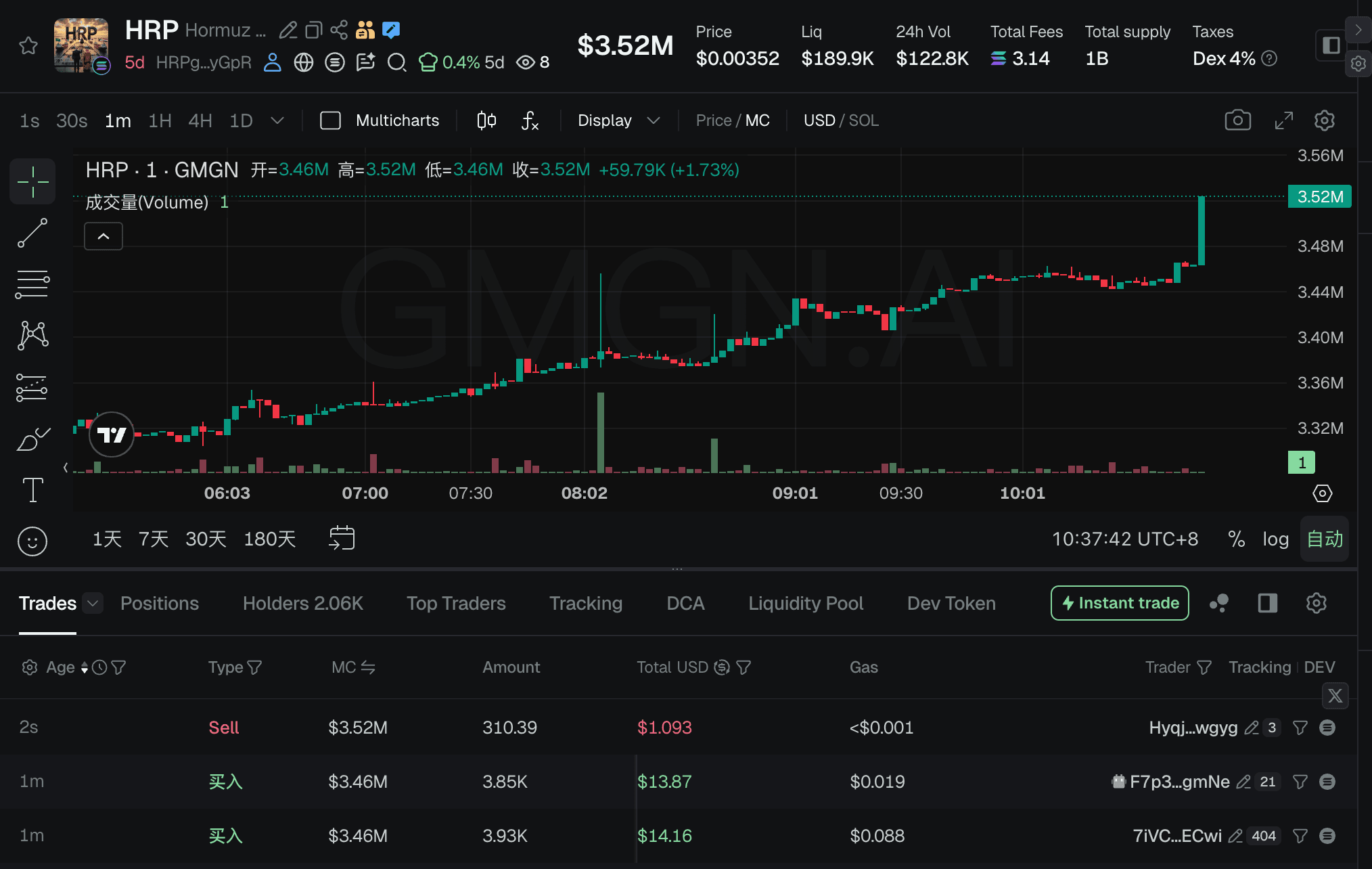Copy contract address HRPg...yGpR
The width and height of the screenshot is (1372, 869).
click(x=203, y=62)
